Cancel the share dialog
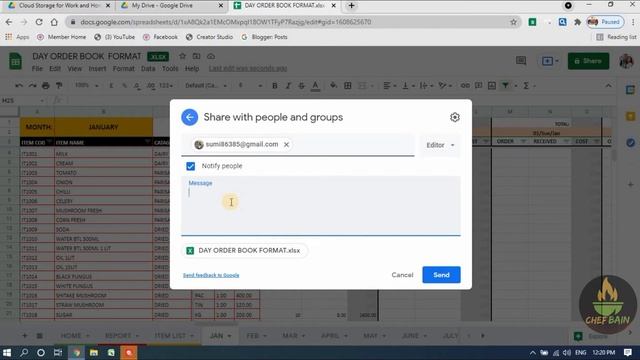640x360 pixels. pyautogui.click(x=402, y=275)
